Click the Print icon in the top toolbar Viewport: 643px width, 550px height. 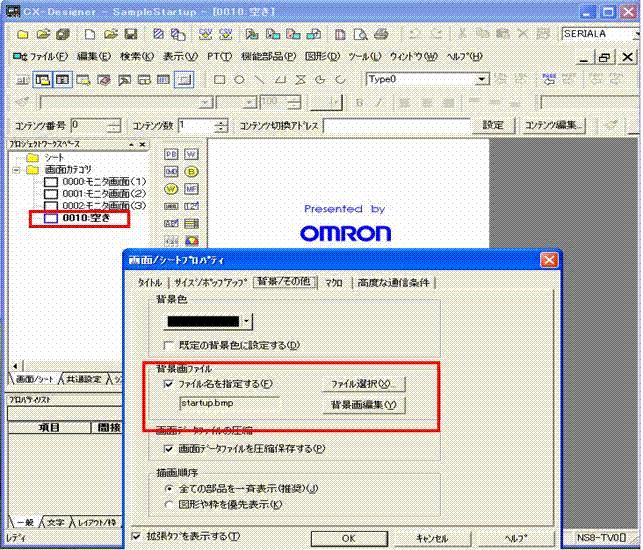click(x=381, y=34)
